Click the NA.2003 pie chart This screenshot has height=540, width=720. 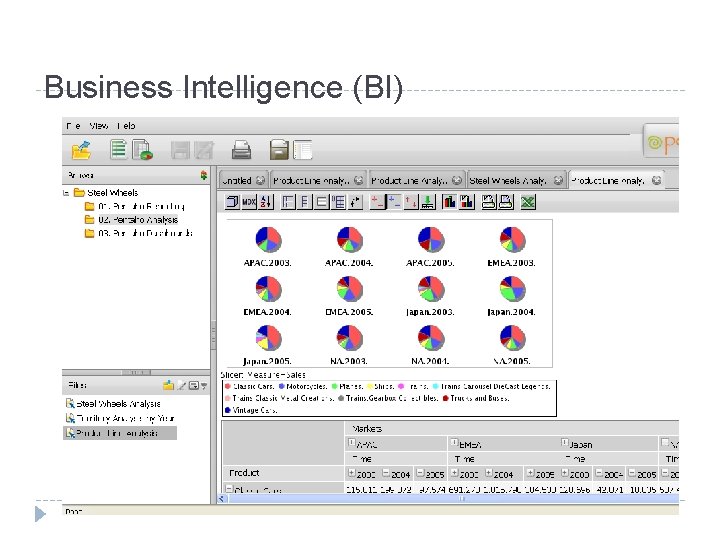click(349, 338)
